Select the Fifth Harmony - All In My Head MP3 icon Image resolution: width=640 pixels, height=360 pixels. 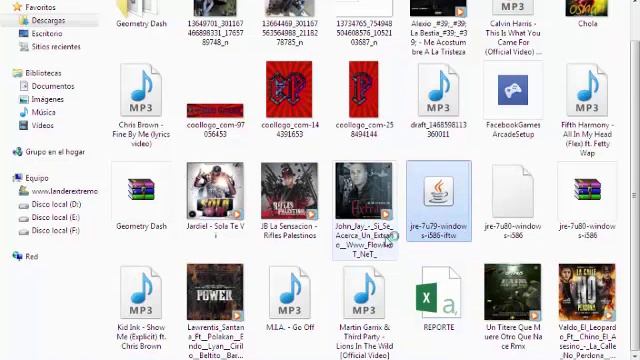(x=587, y=90)
